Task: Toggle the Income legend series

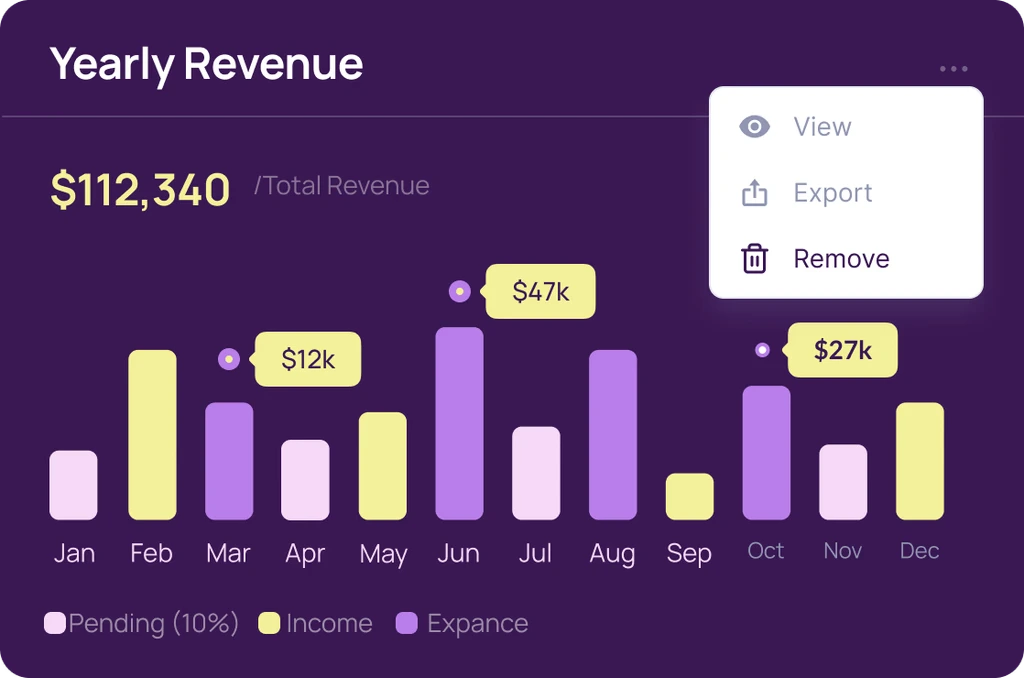Action: click(x=315, y=624)
